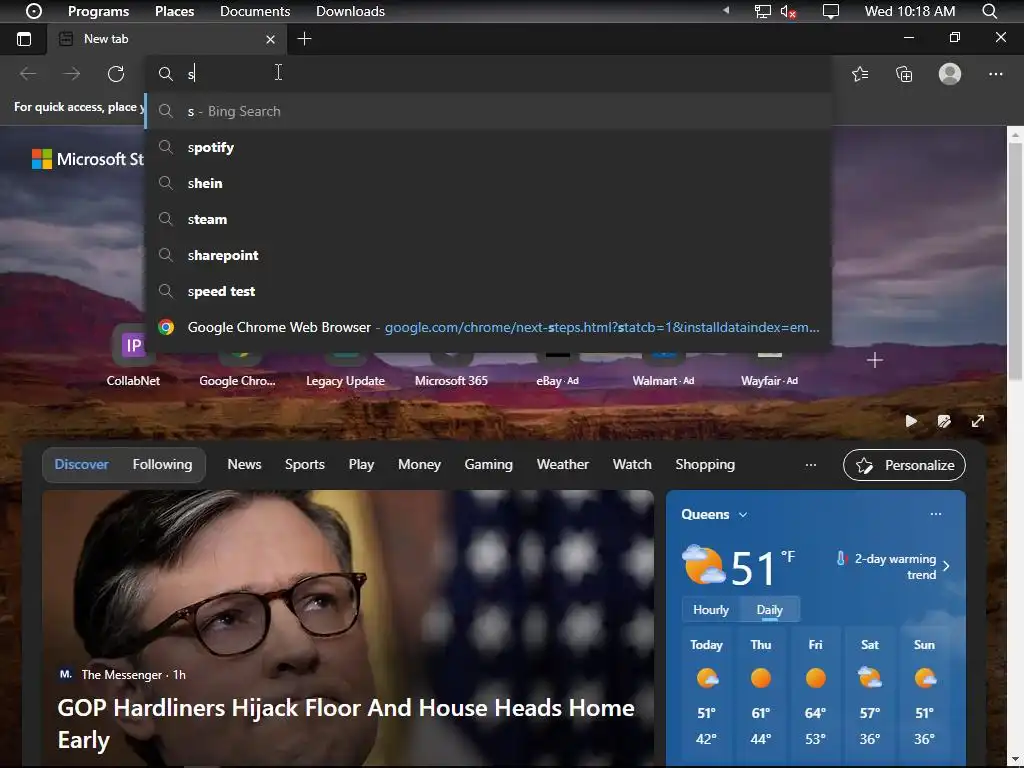Open the user profile avatar

click(950, 74)
